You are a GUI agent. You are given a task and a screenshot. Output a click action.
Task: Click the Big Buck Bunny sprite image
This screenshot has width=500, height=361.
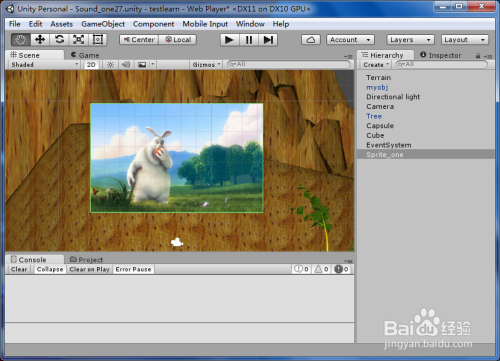tap(177, 158)
